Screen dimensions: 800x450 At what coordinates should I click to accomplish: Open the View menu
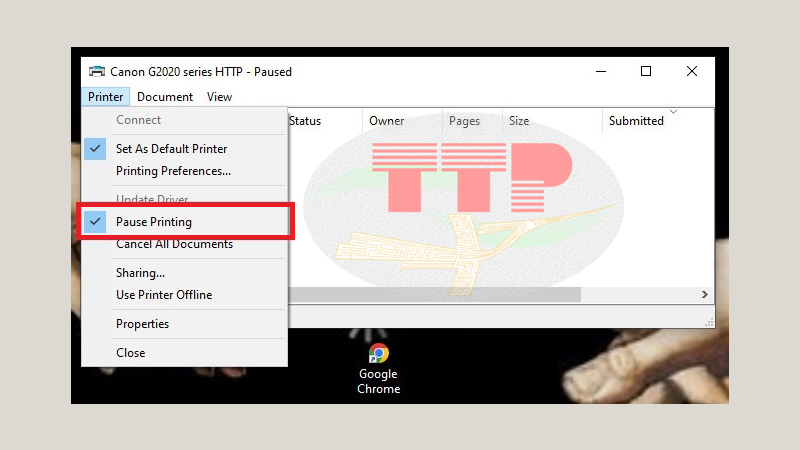pos(219,97)
